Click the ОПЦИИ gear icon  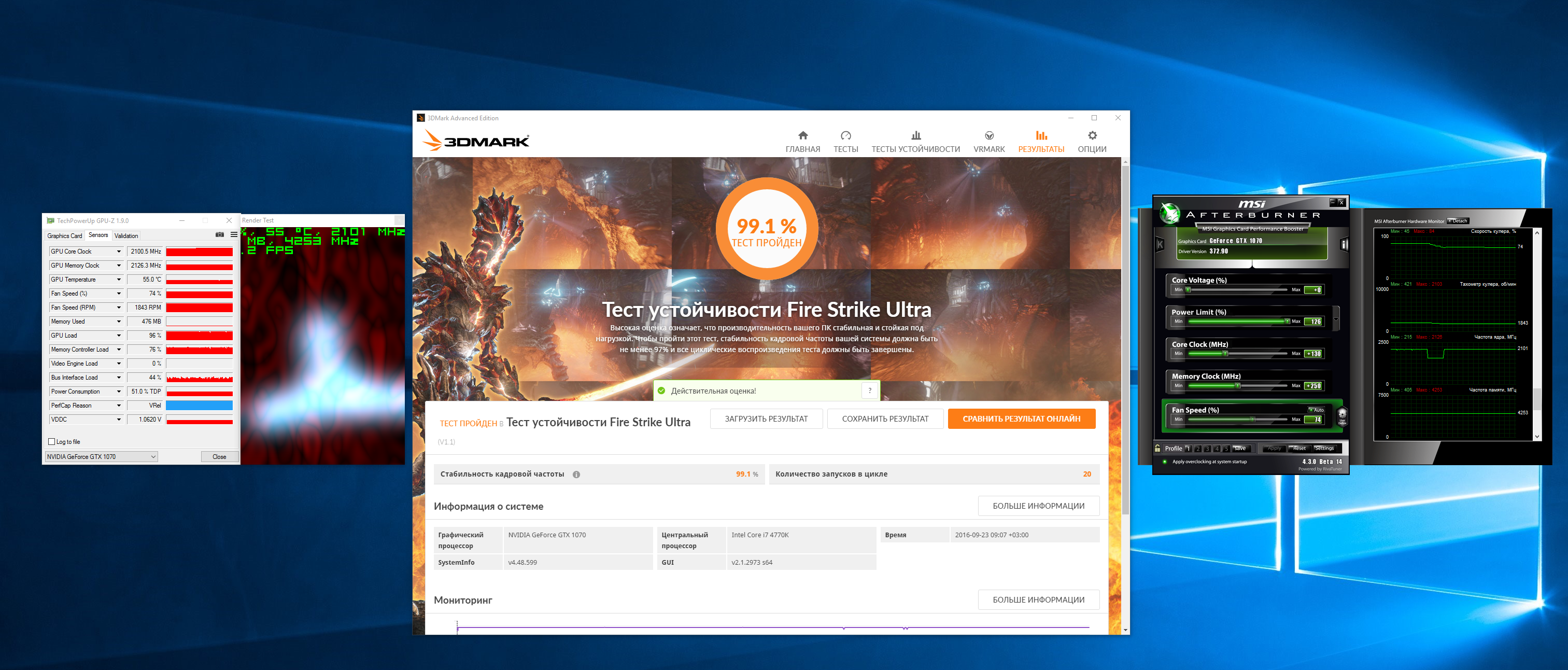point(1092,135)
